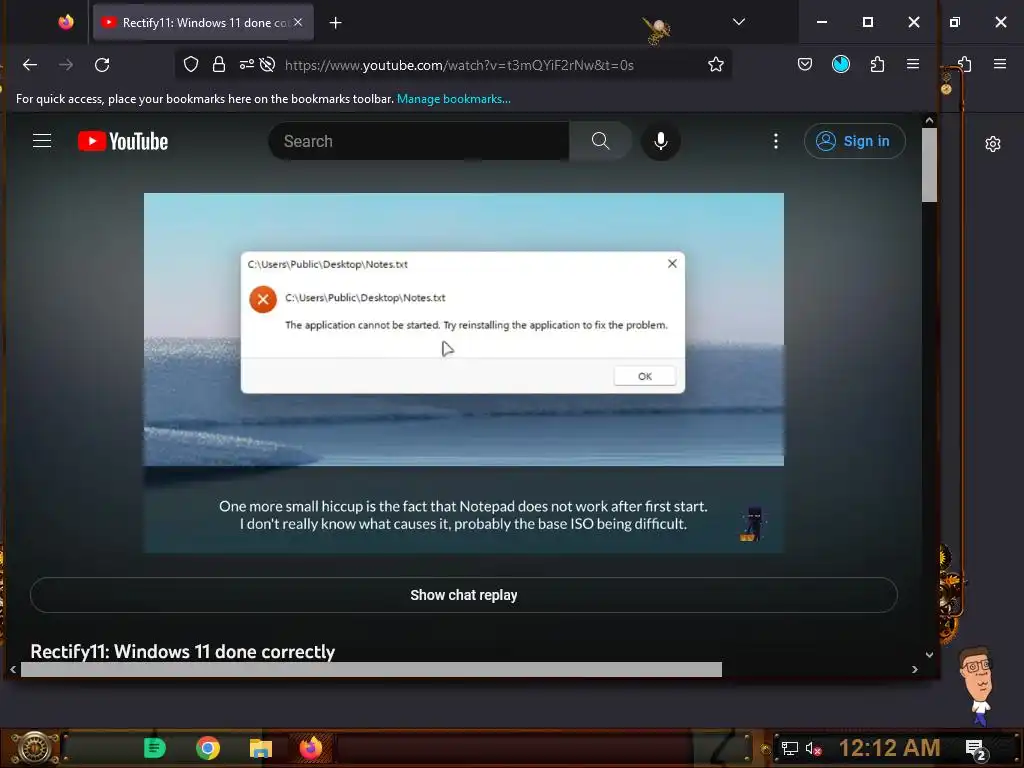
Task: Reload the page with the refresh icon
Action: 102,65
